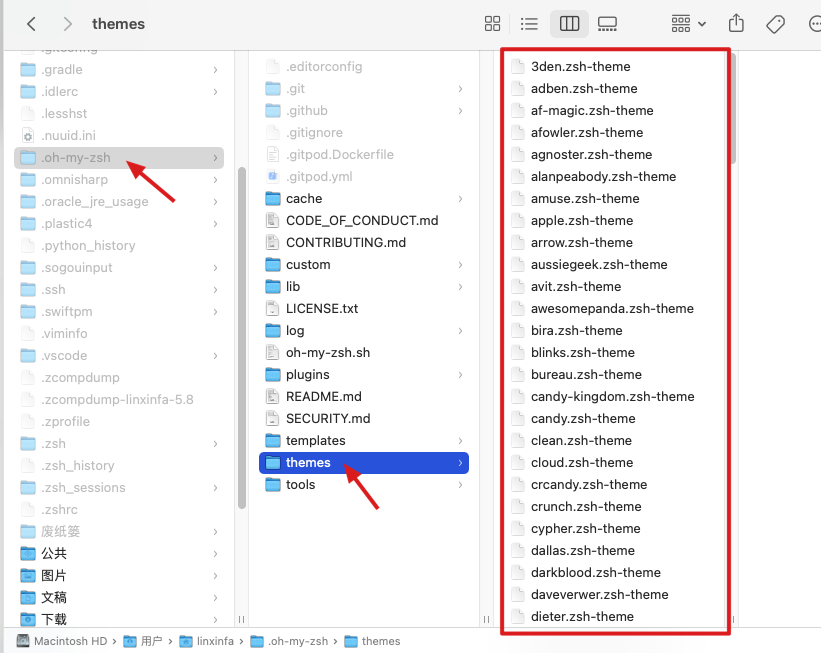
Task: Open the 下载 folder icon
Action: coord(28,619)
